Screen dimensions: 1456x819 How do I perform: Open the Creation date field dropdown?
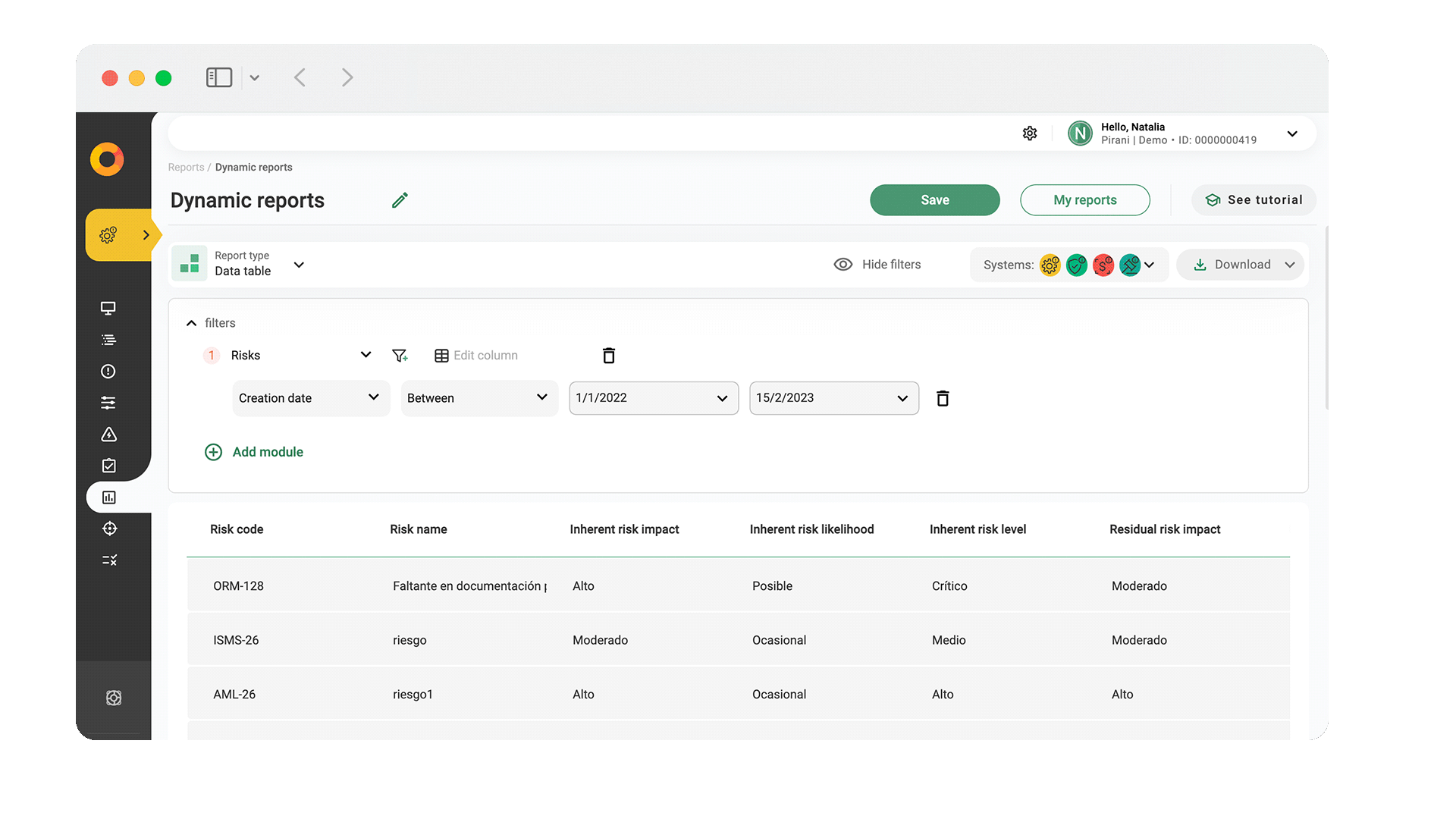pyautogui.click(x=310, y=397)
